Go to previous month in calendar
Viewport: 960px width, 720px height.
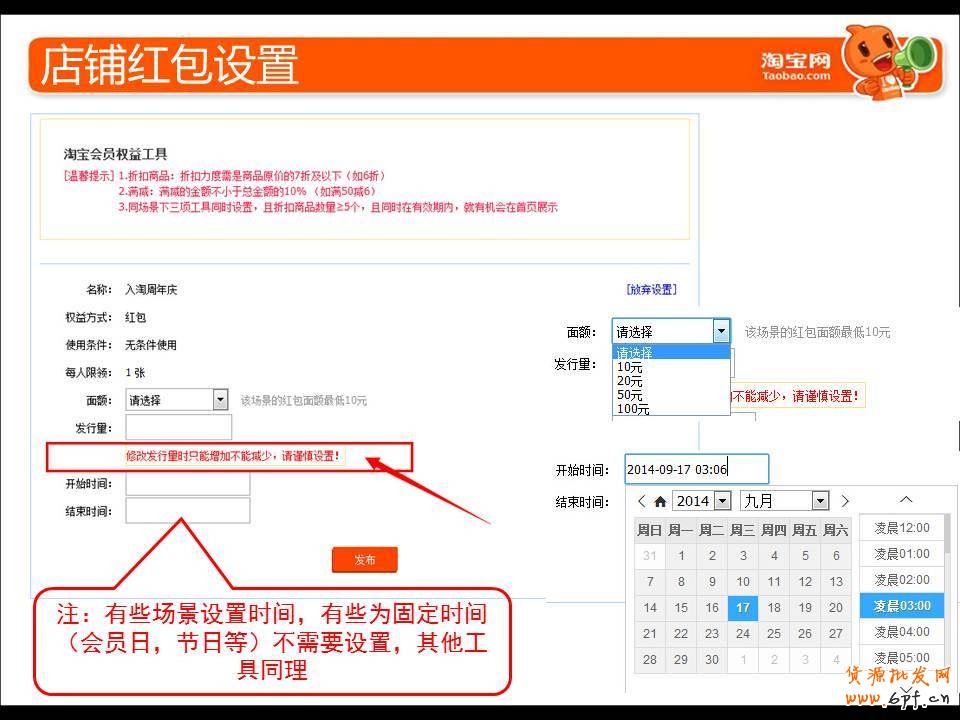coord(641,501)
